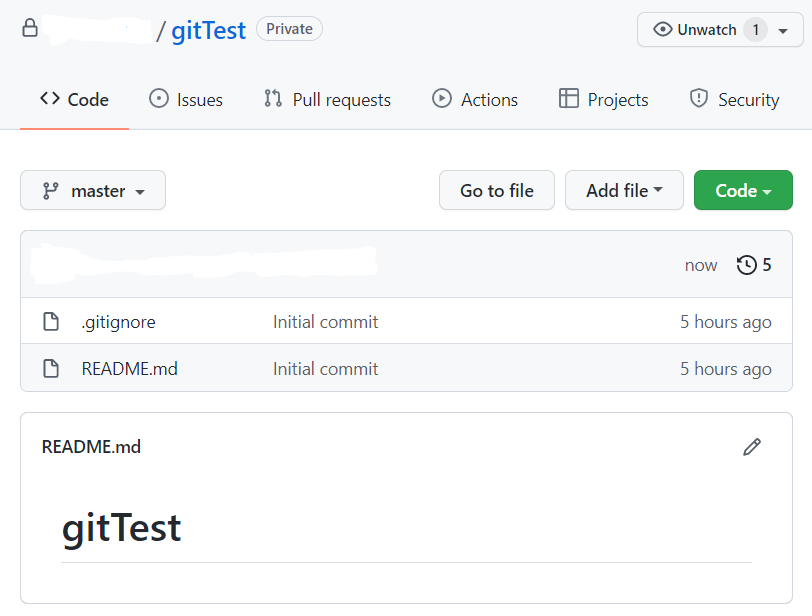Click the git branch icon on master button
812x616 pixels.
click(50, 191)
